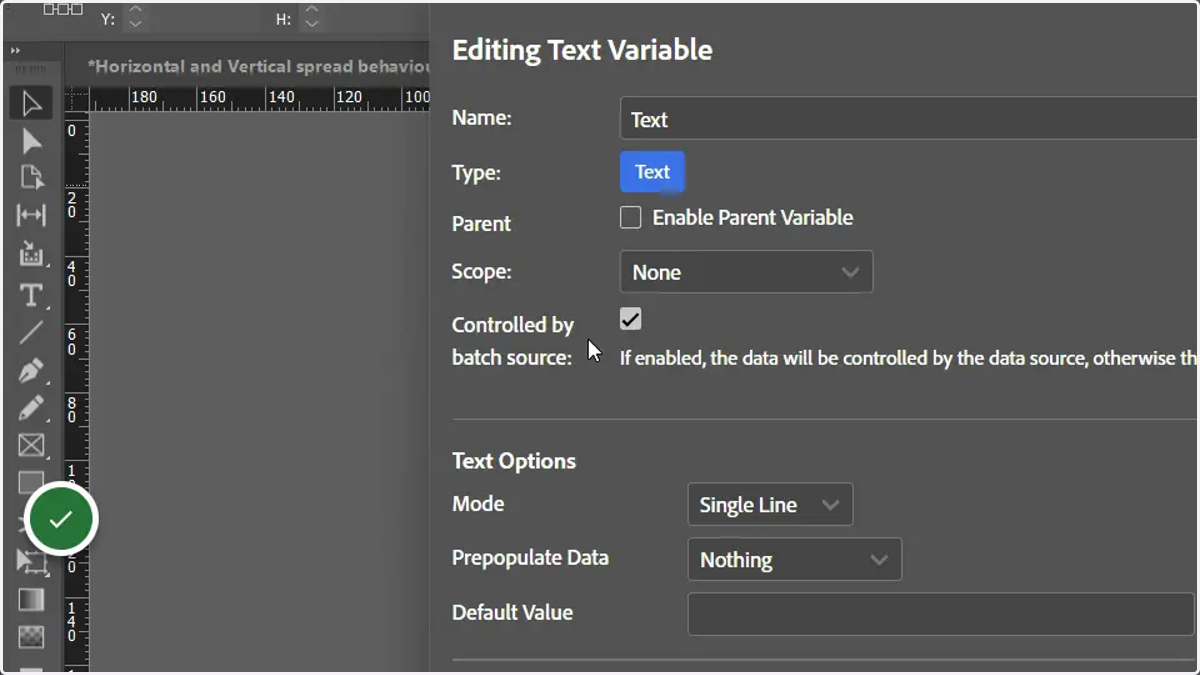Select the Direct Selection tool

(31, 141)
